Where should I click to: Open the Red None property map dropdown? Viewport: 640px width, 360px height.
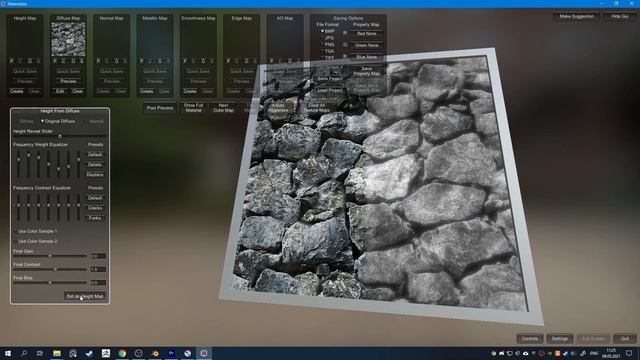click(367, 34)
